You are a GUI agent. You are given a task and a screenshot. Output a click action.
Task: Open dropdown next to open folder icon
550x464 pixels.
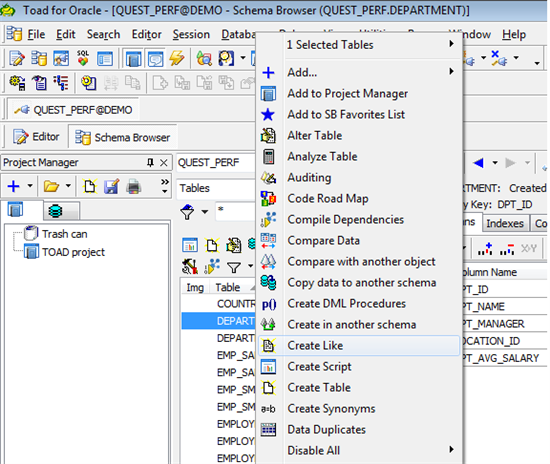68,186
